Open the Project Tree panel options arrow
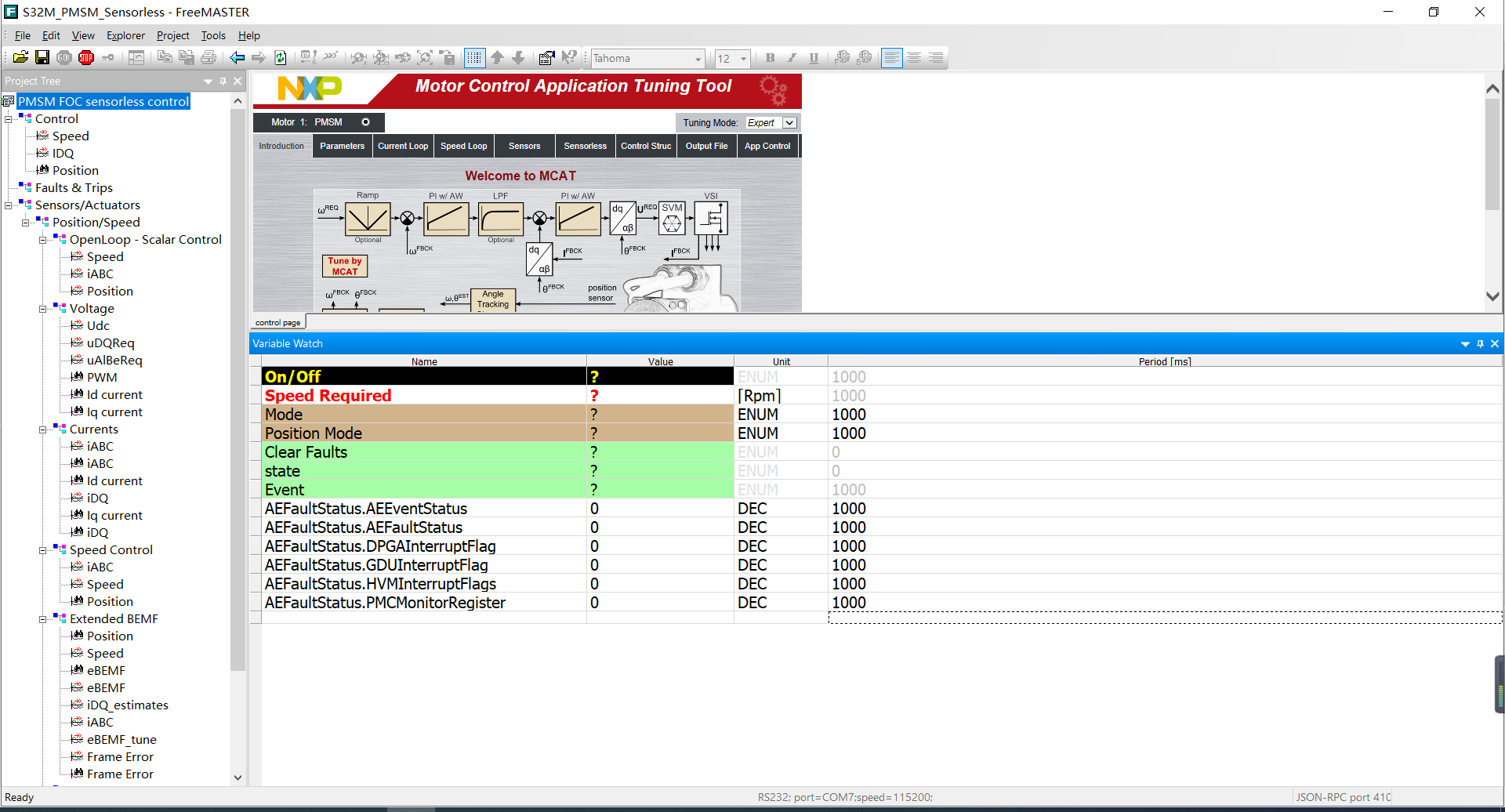The height and width of the screenshot is (812, 1505). coord(208,81)
